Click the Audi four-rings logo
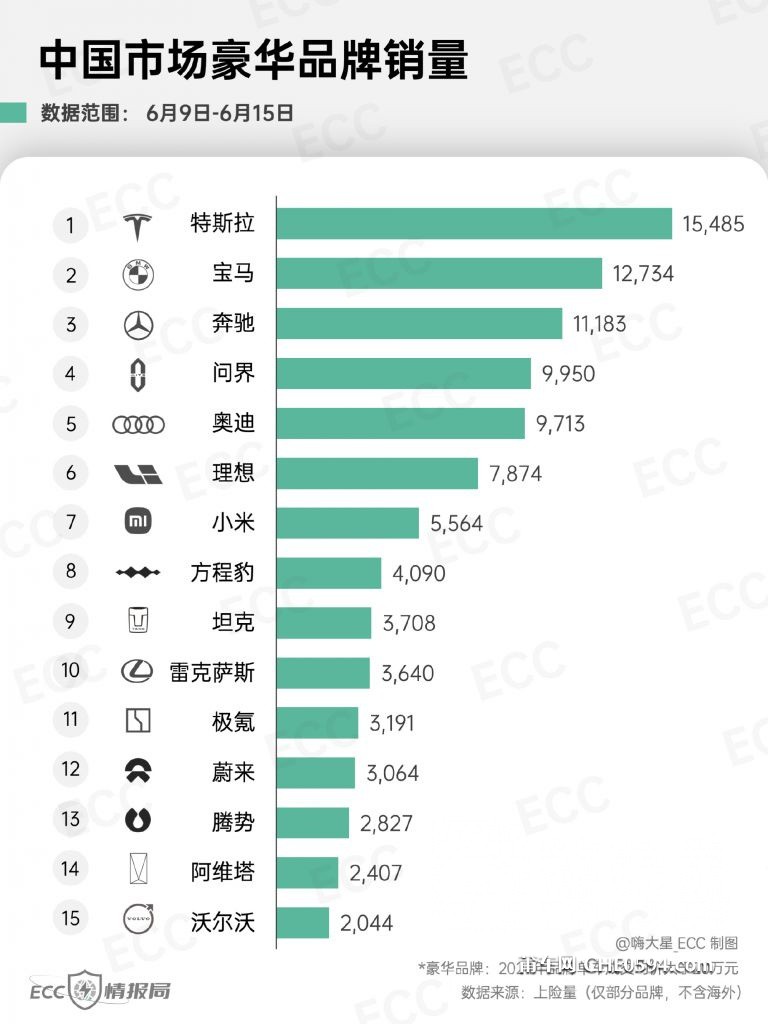The width and height of the screenshot is (768, 1024). (x=138, y=424)
